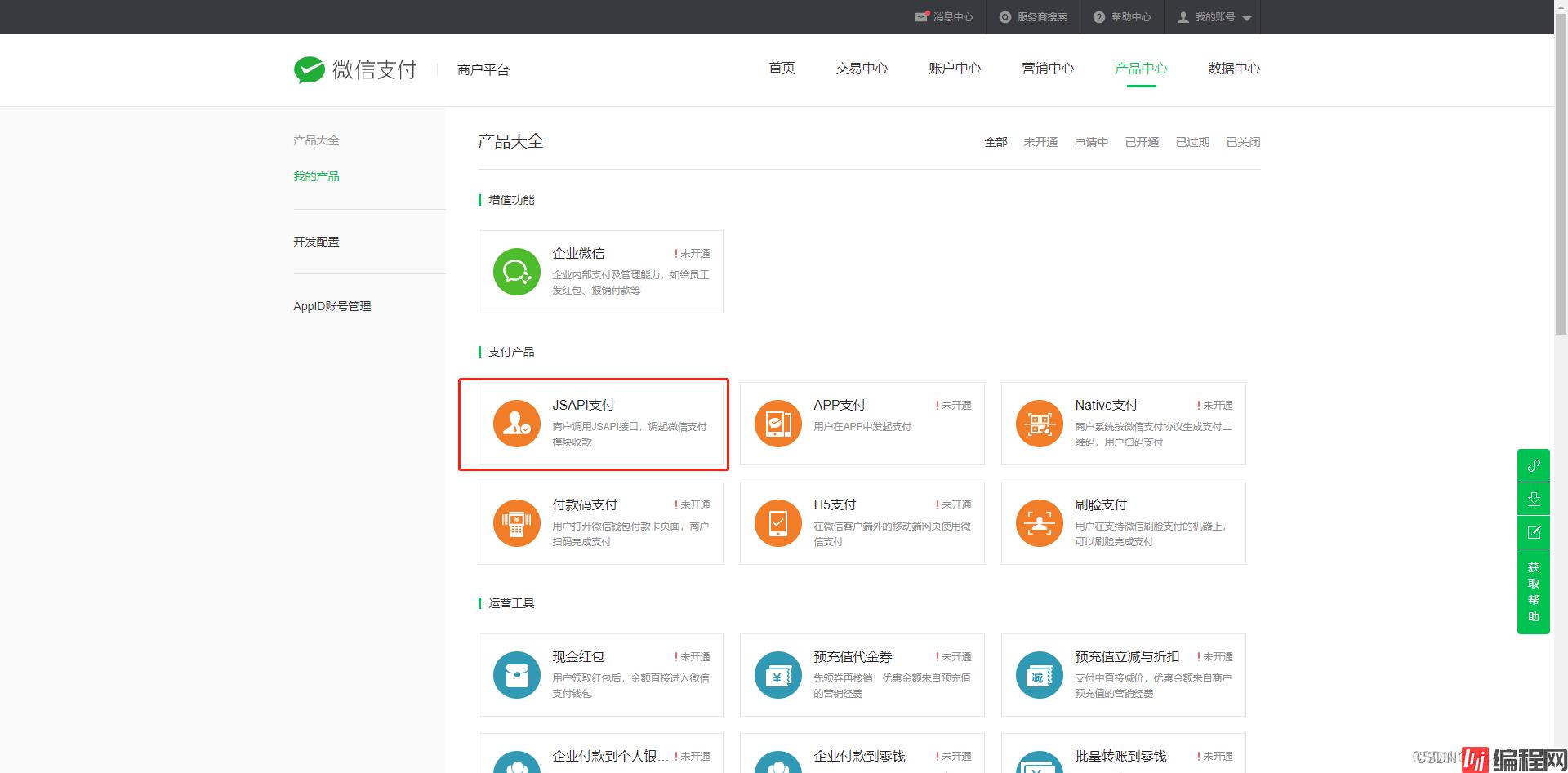Screen dimensions: 1568x773
Task: Open 数据中心 navigation tab
Action: pyautogui.click(x=1234, y=68)
